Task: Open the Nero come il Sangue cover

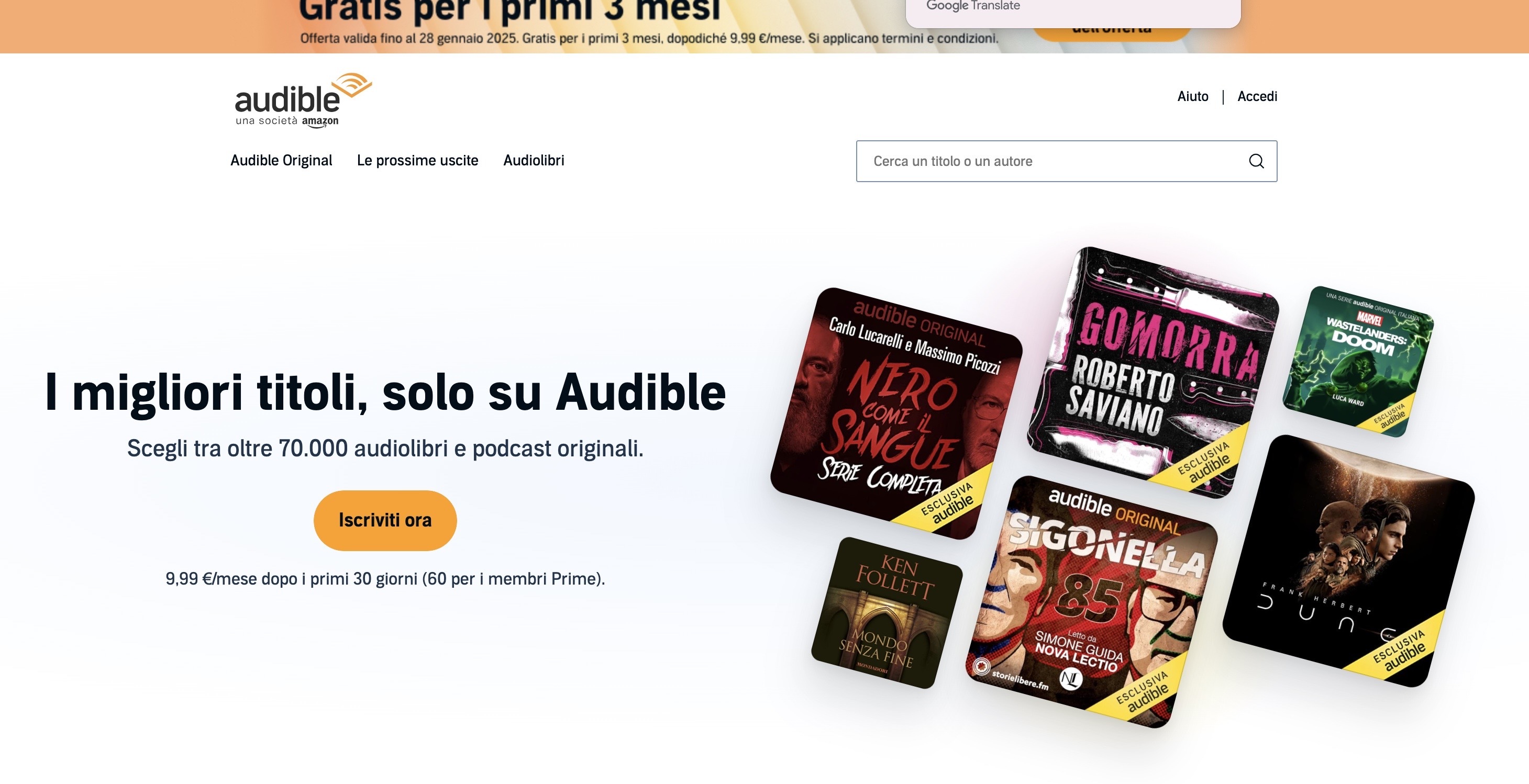Action: [x=896, y=413]
